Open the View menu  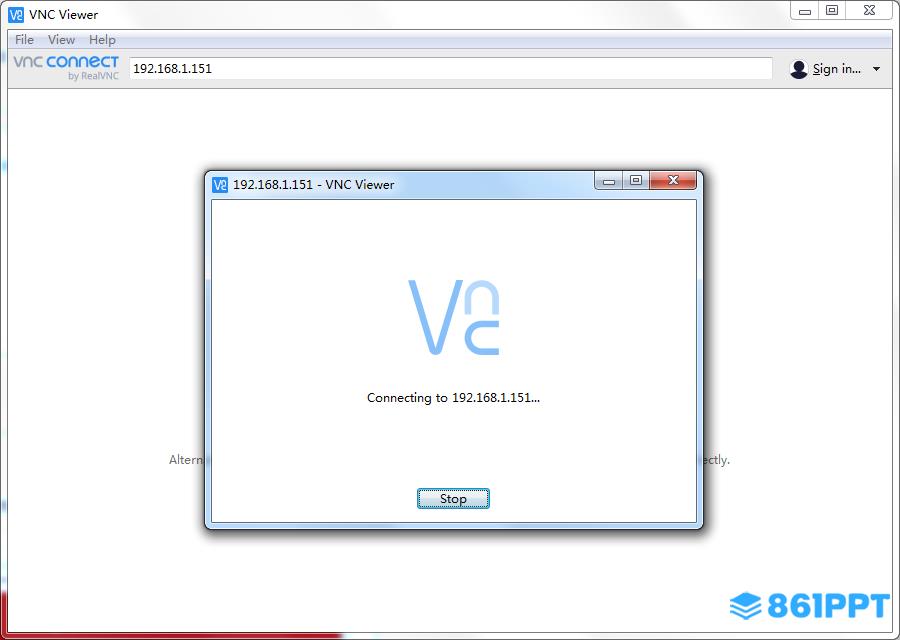click(x=61, y=40)
